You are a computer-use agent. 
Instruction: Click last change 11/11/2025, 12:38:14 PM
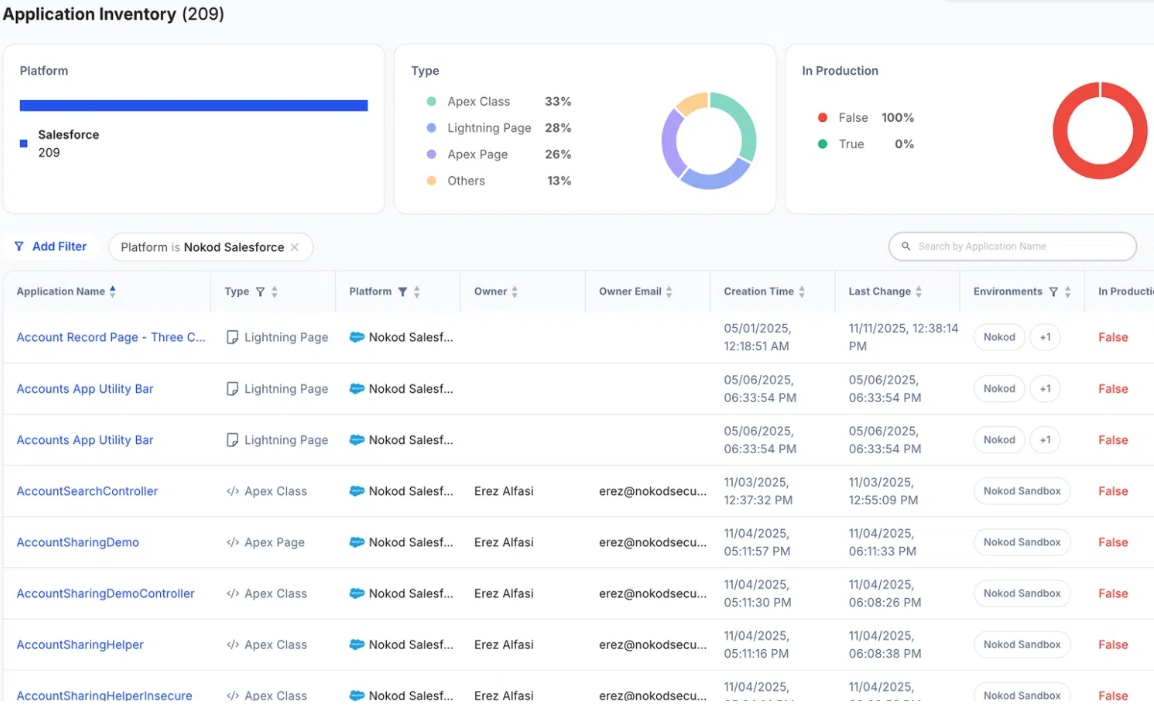[903, 337]
